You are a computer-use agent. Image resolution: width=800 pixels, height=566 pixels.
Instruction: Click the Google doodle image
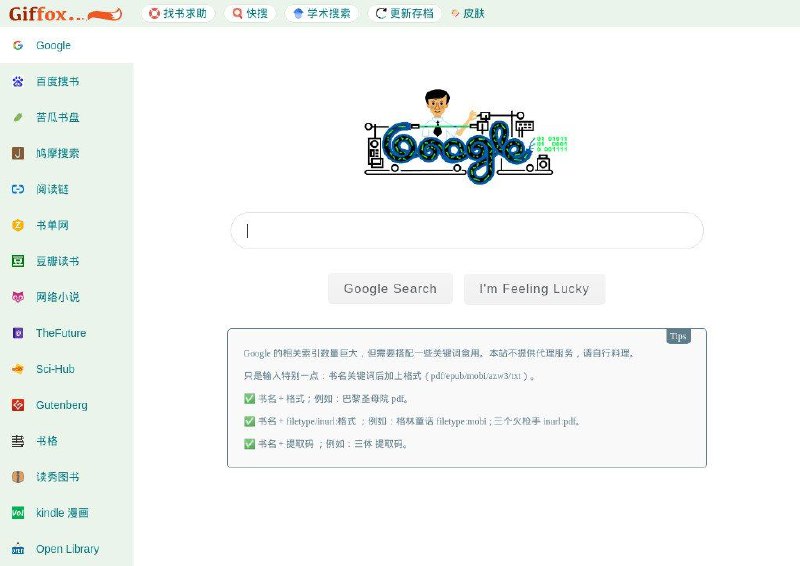[466, 136]
